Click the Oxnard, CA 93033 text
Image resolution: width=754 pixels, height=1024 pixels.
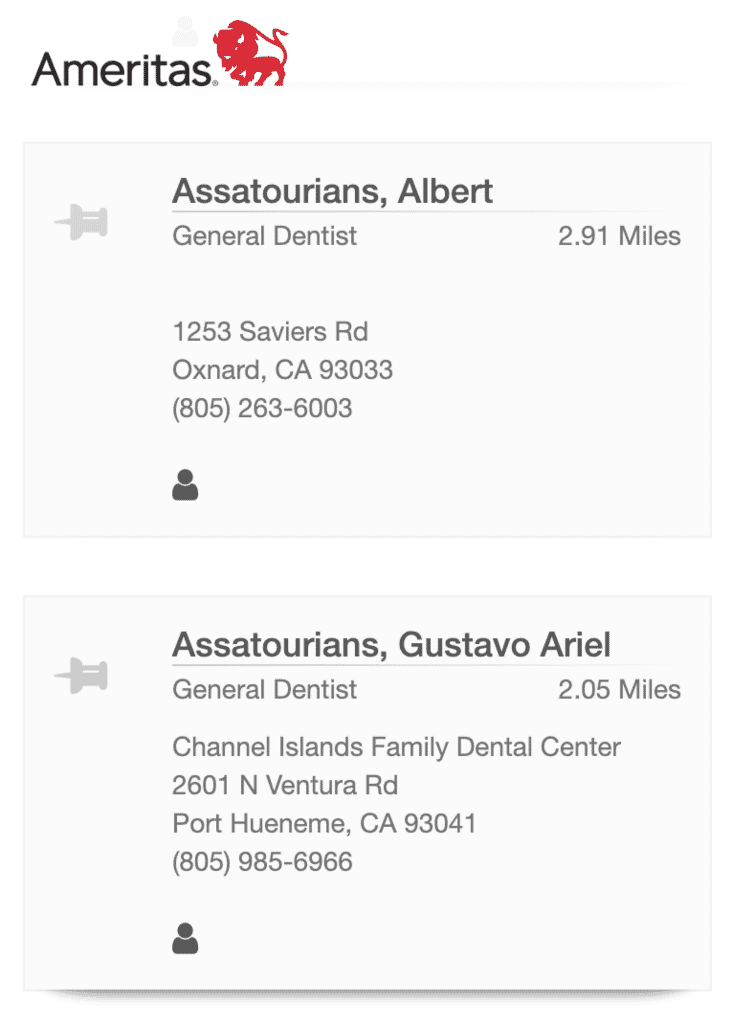pyautogui.click(x=283, y=370)
